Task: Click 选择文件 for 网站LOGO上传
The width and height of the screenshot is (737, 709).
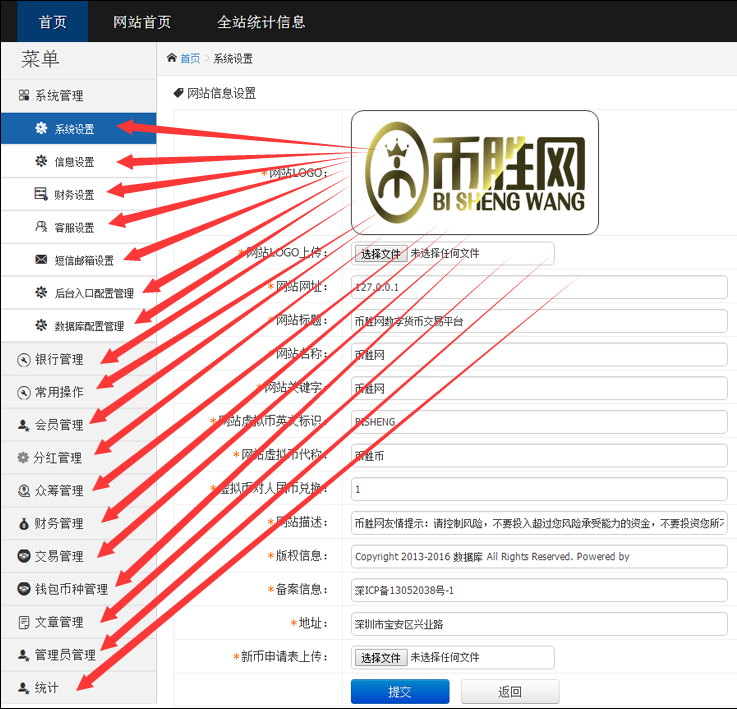Action: pyautogui.click(x=380, y=254)
